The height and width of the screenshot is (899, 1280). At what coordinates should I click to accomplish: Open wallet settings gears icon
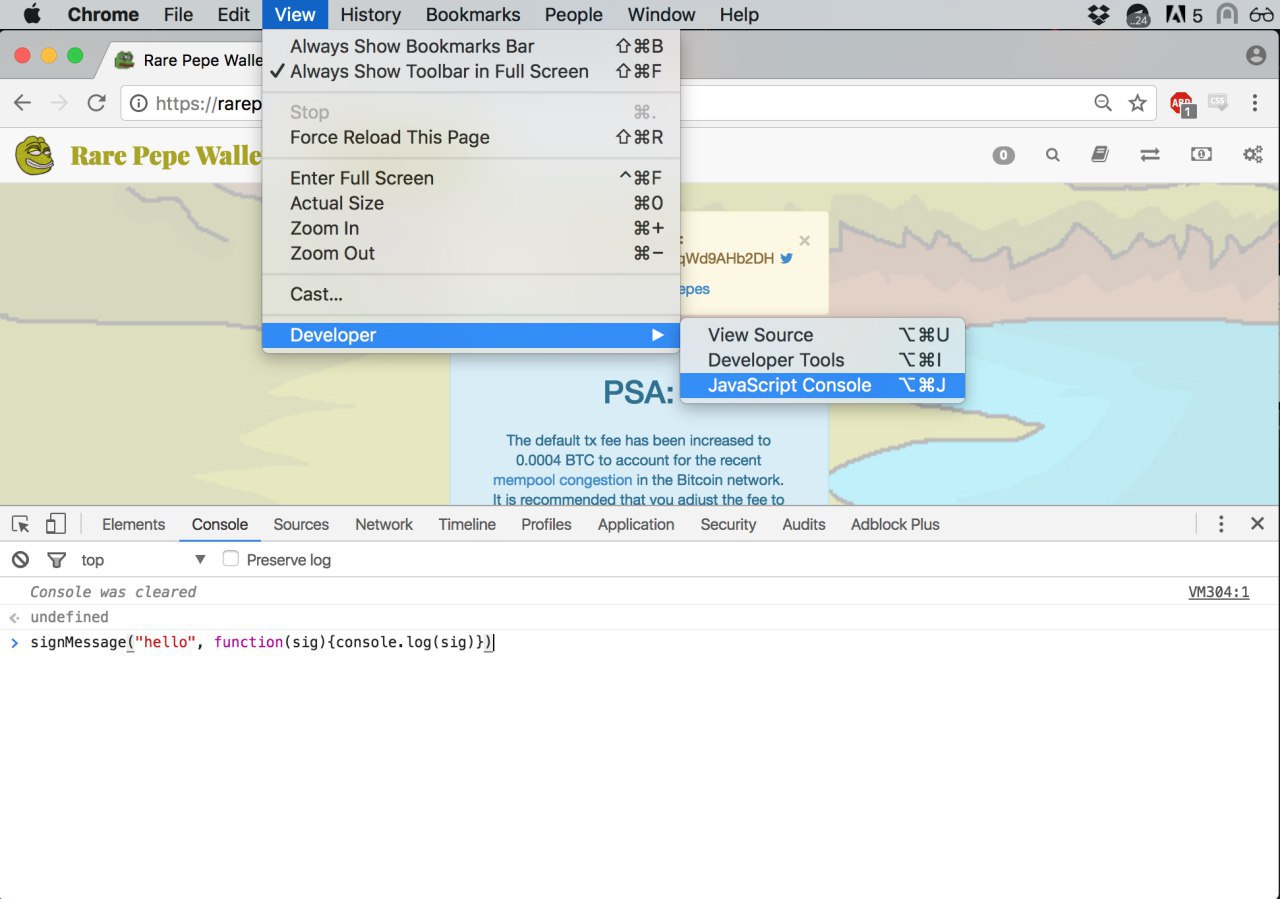[x=1252, y=155]
